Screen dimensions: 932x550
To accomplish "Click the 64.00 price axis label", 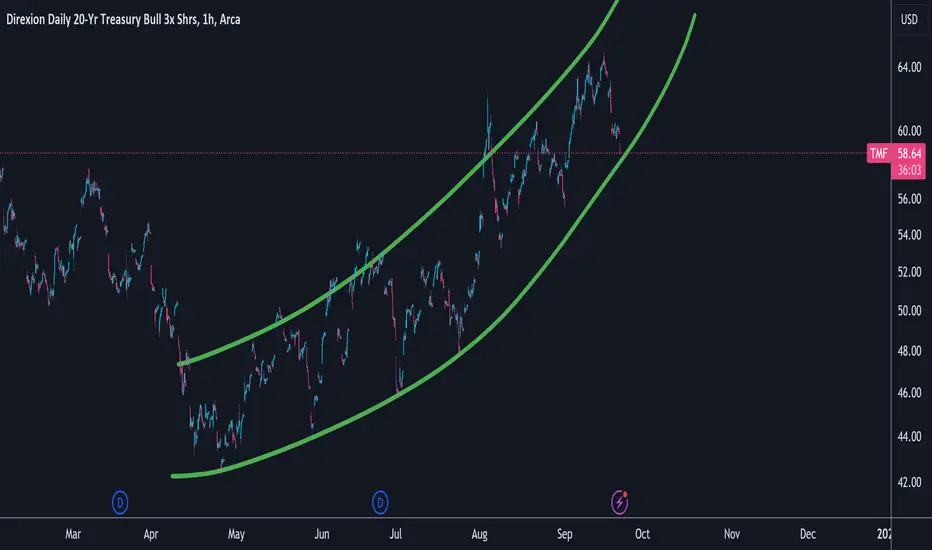I will (x=909, y=68).
